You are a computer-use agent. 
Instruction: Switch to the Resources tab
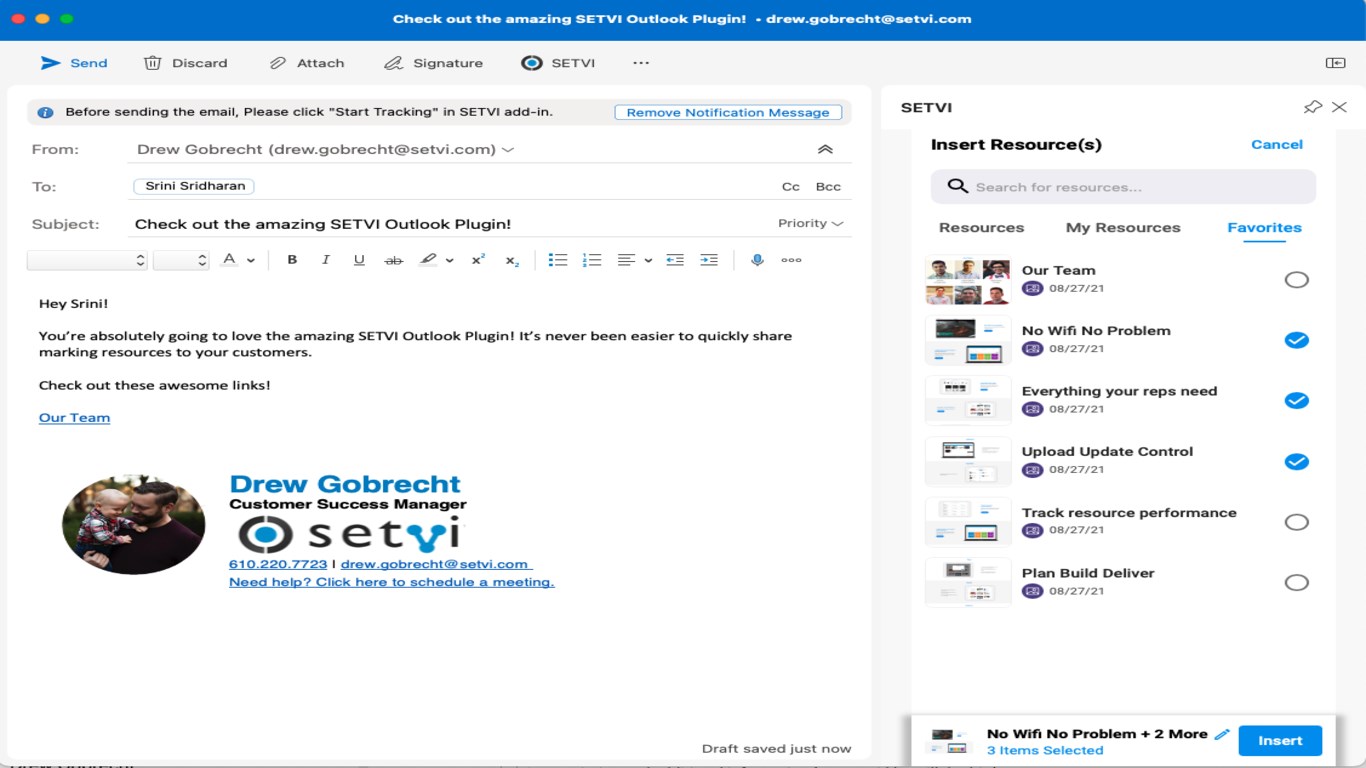coord(981,228)
